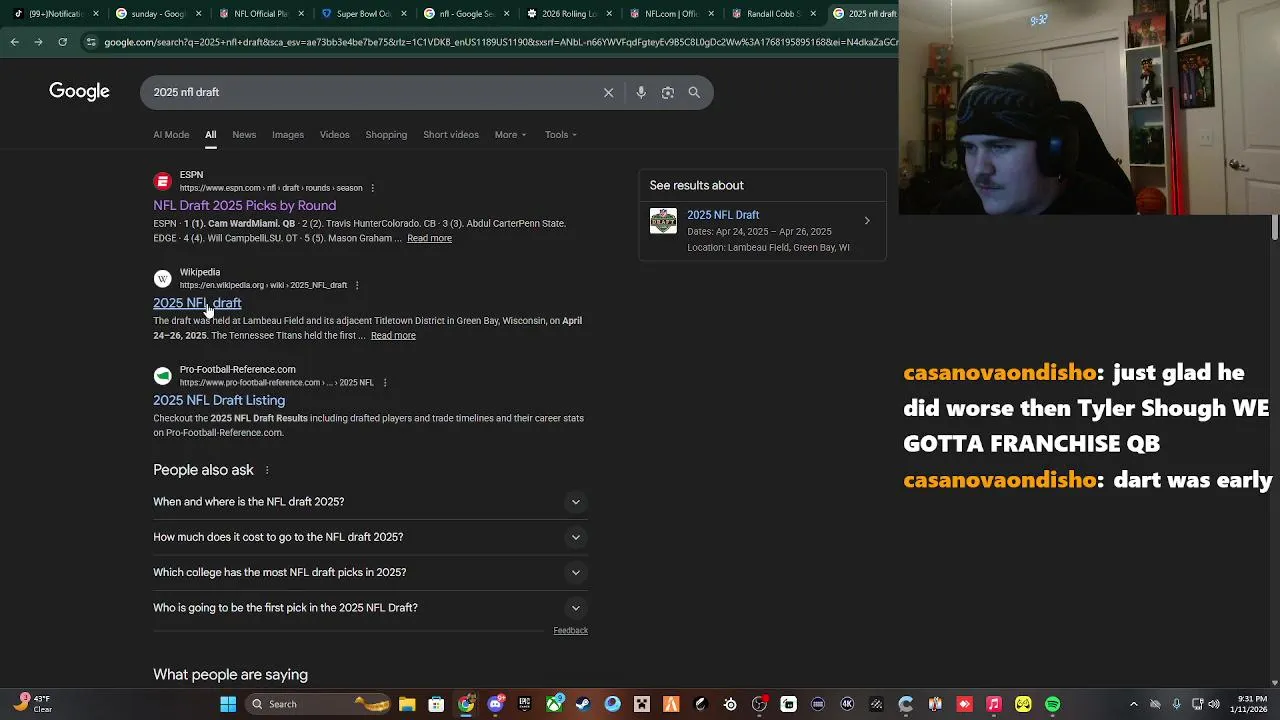Launch Epic Games from the taskbar

pos(524,704)
